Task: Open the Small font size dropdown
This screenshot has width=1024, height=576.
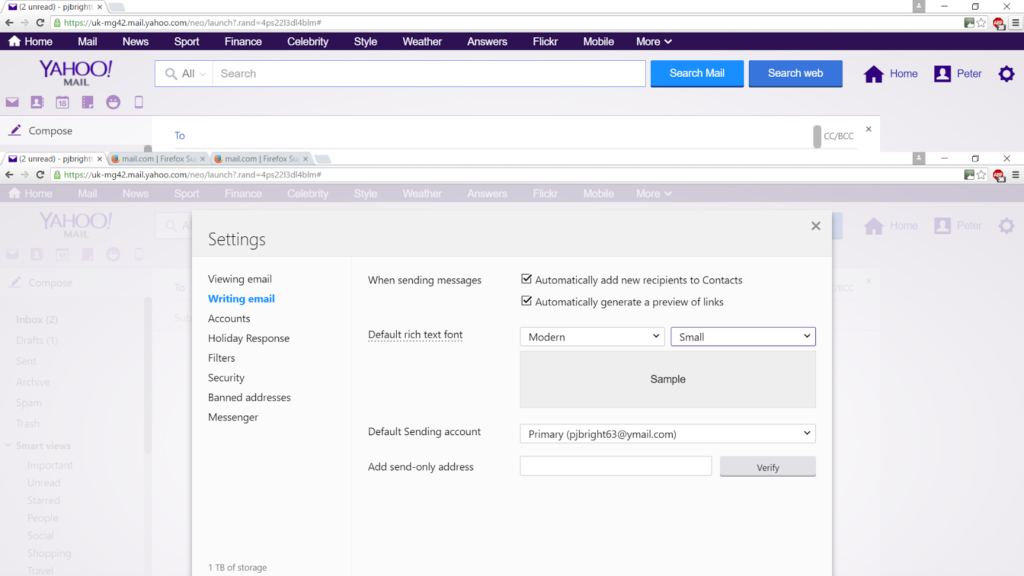Action: click(743, 337)
